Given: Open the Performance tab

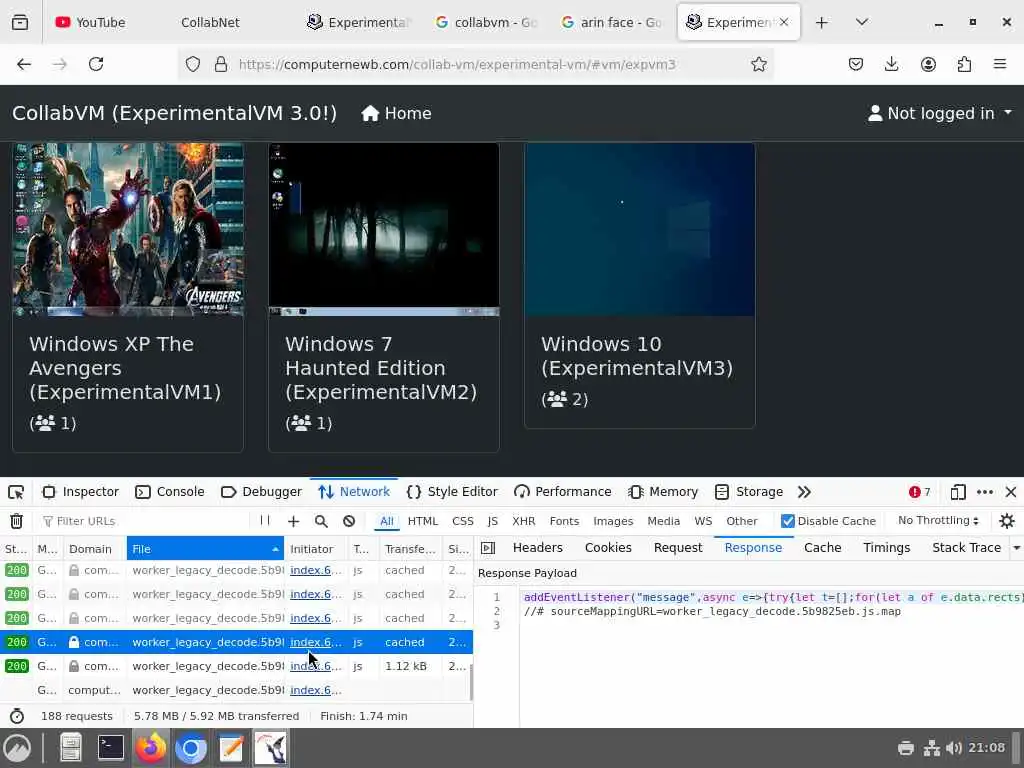Looking at the screenshot, I should (x=563, y=492).
